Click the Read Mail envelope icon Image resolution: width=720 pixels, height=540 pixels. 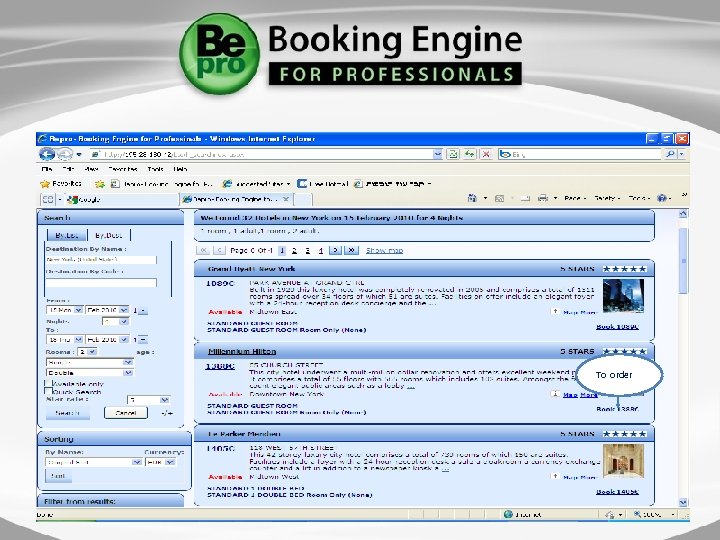(525, 198)
